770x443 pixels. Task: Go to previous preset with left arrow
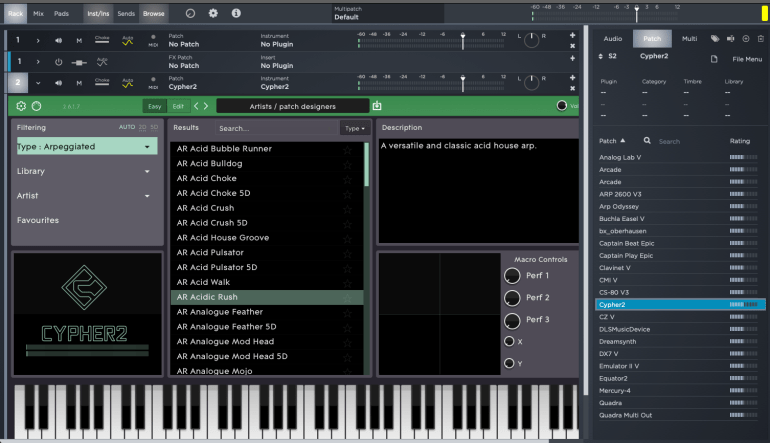point(196,106)
